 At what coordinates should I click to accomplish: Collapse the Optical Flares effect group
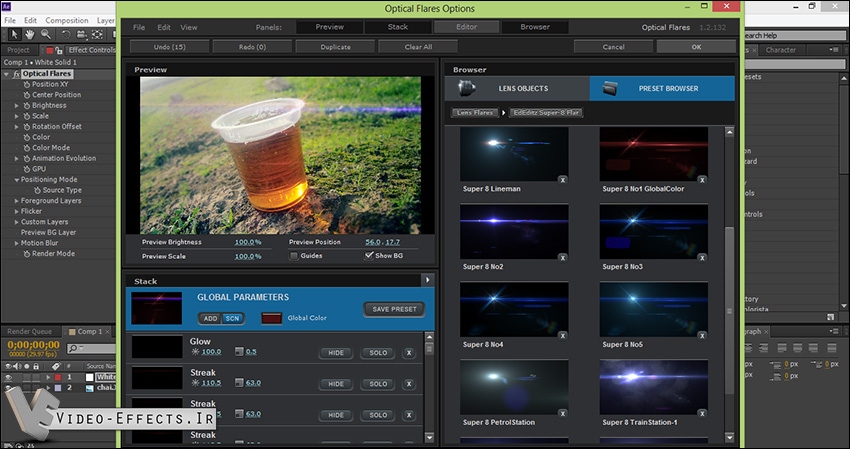tap(7, 74)
